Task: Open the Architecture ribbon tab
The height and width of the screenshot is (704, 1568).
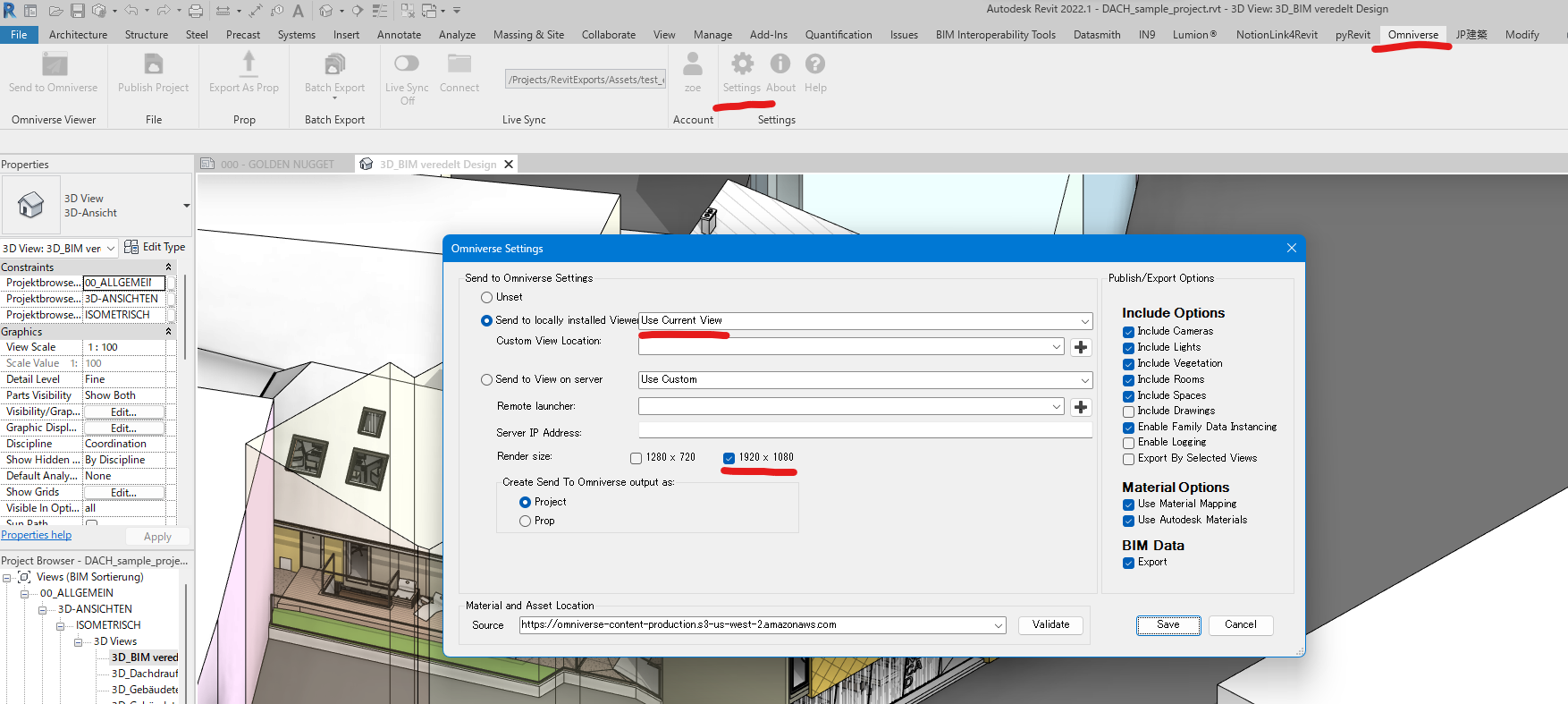Action: point(78,35)
